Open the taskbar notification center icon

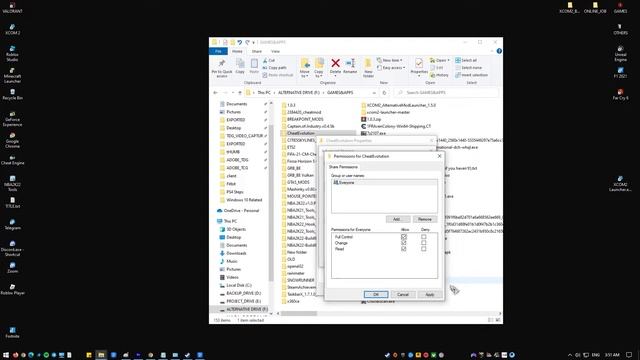[x=629, y=355]
